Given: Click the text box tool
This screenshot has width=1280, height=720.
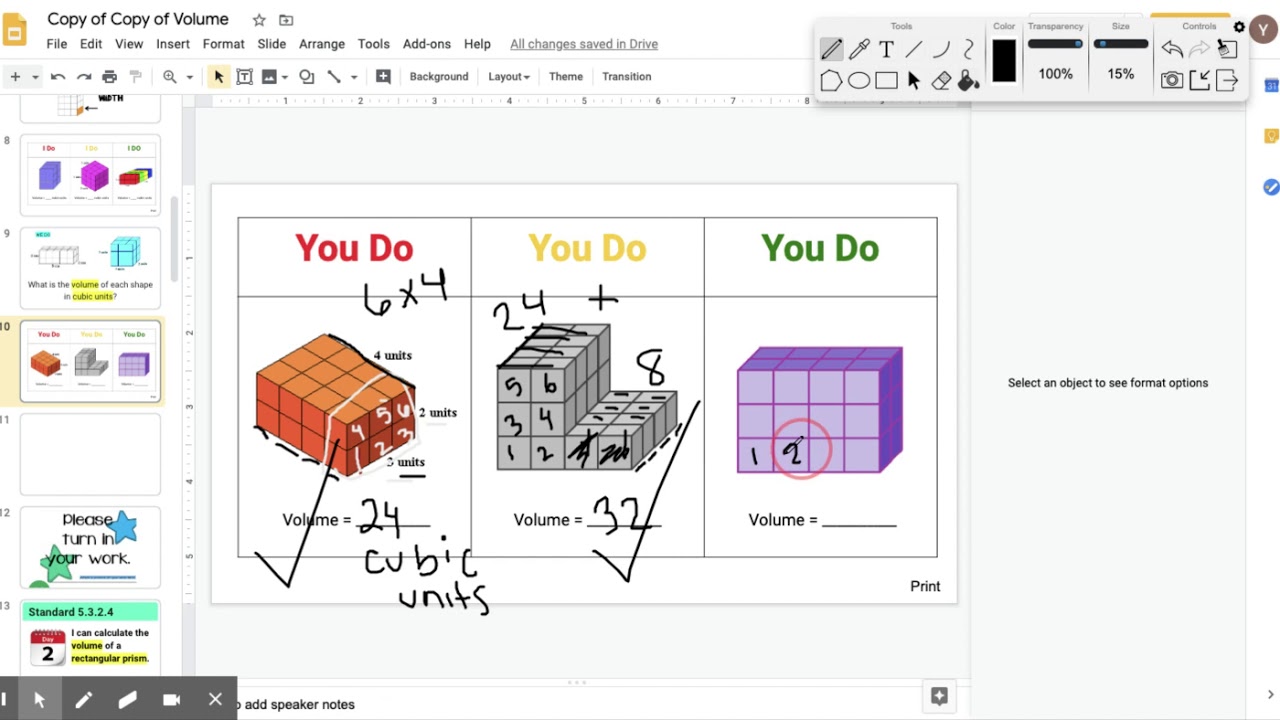Looking at the screenshot, I should click(244, 76).
